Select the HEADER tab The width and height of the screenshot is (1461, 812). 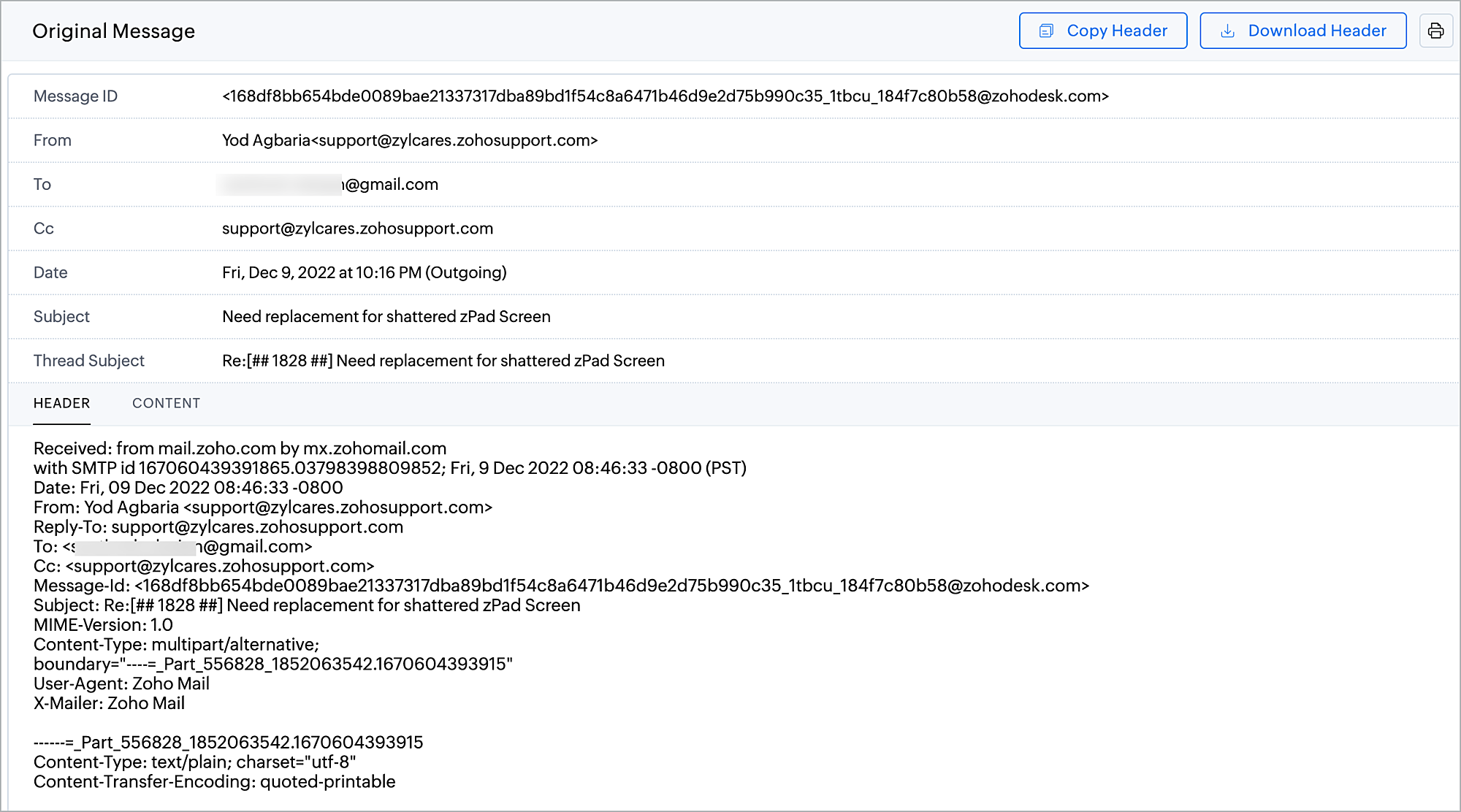pyautogui.click(x=62, y=403)
